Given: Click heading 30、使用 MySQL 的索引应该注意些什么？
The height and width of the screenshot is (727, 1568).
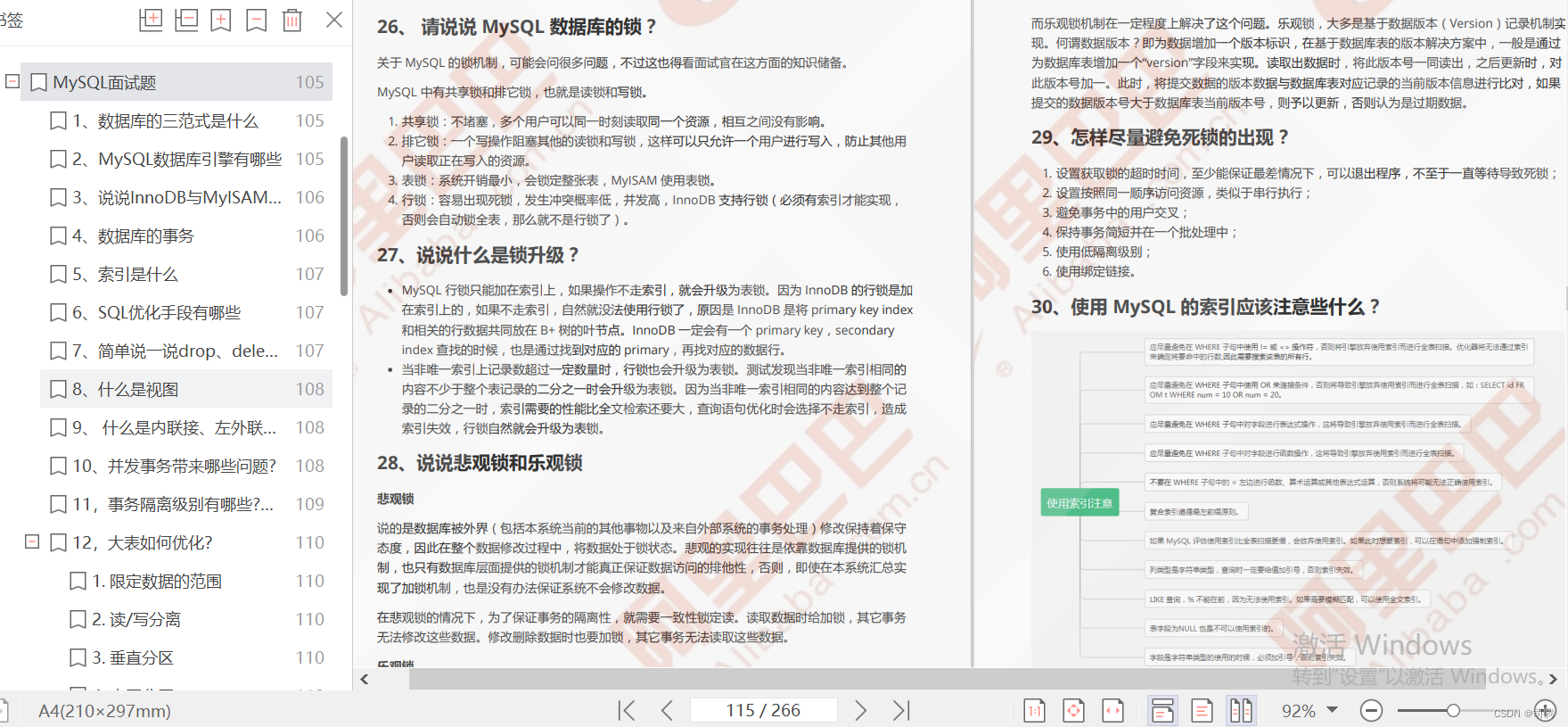Looking at the screenshot, I should pos(1205,307).
